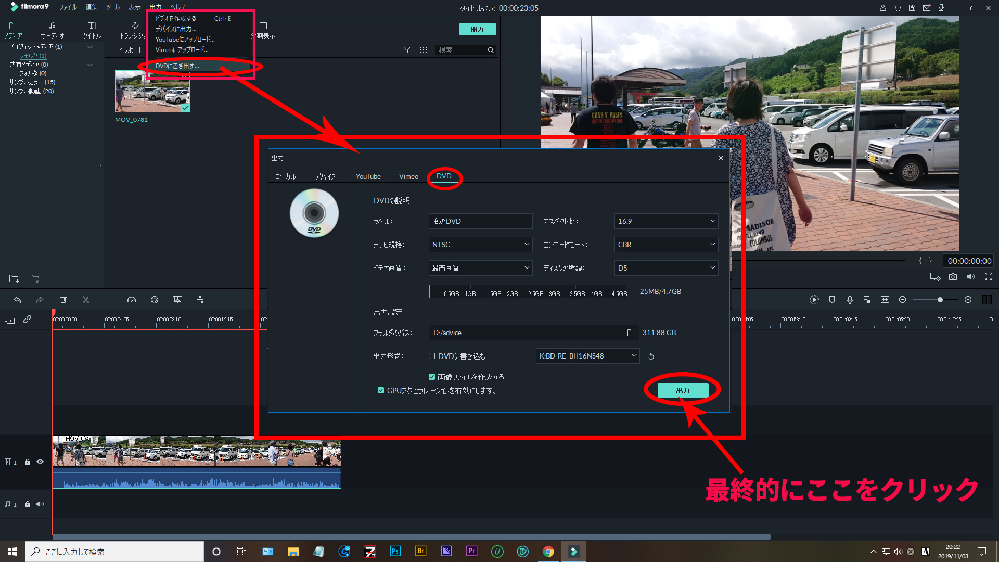Close the export dialog with X
Viewport: 999px width, 562px height.
(x=721, y=158)
